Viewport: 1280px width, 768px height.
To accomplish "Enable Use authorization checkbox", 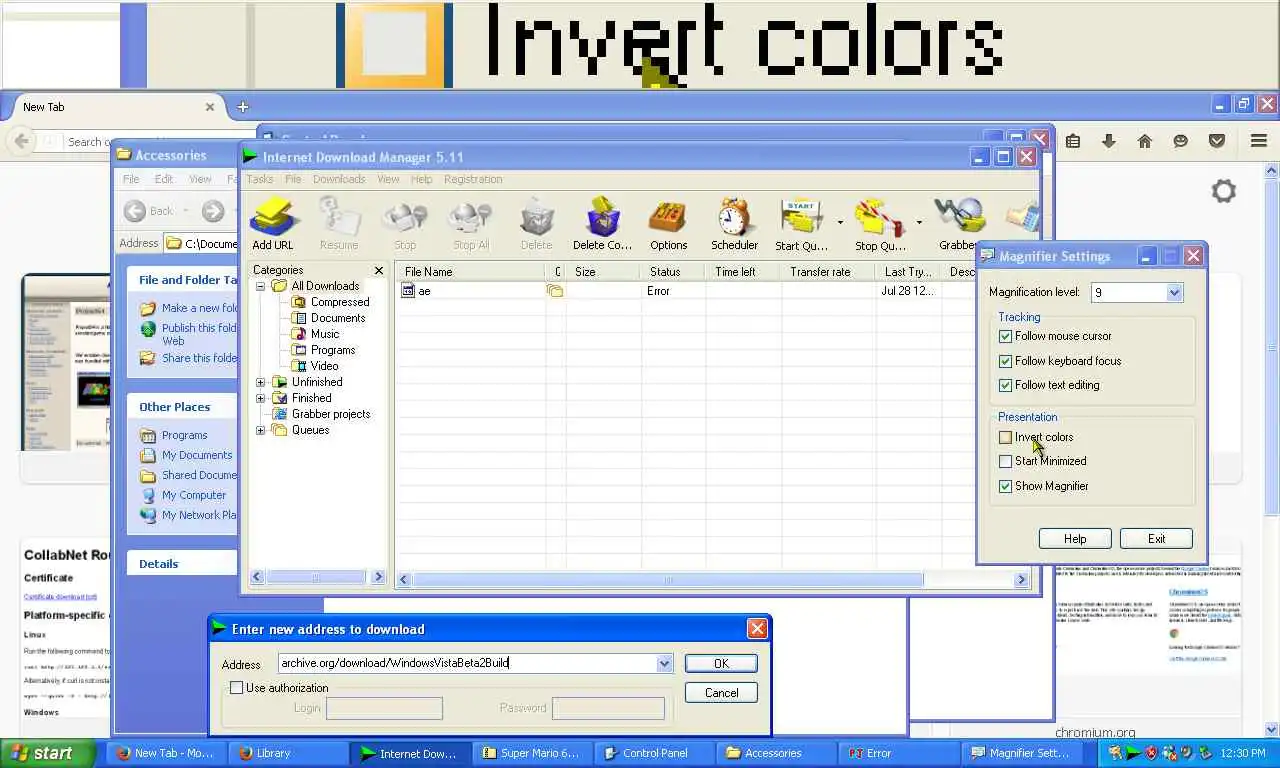I will pyautogui.click(x=236, y=688).
